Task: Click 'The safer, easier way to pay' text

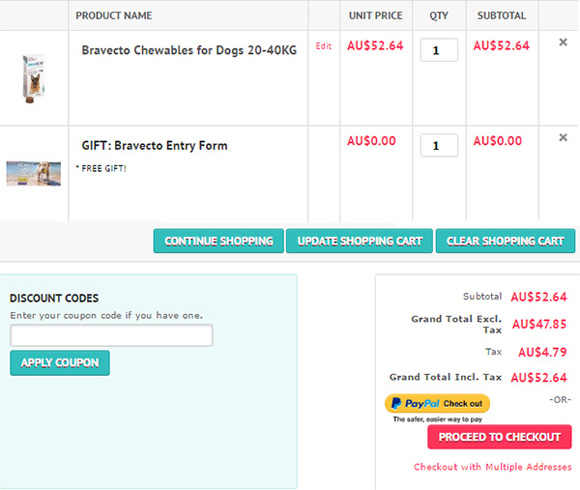Action: coord(437,419)
